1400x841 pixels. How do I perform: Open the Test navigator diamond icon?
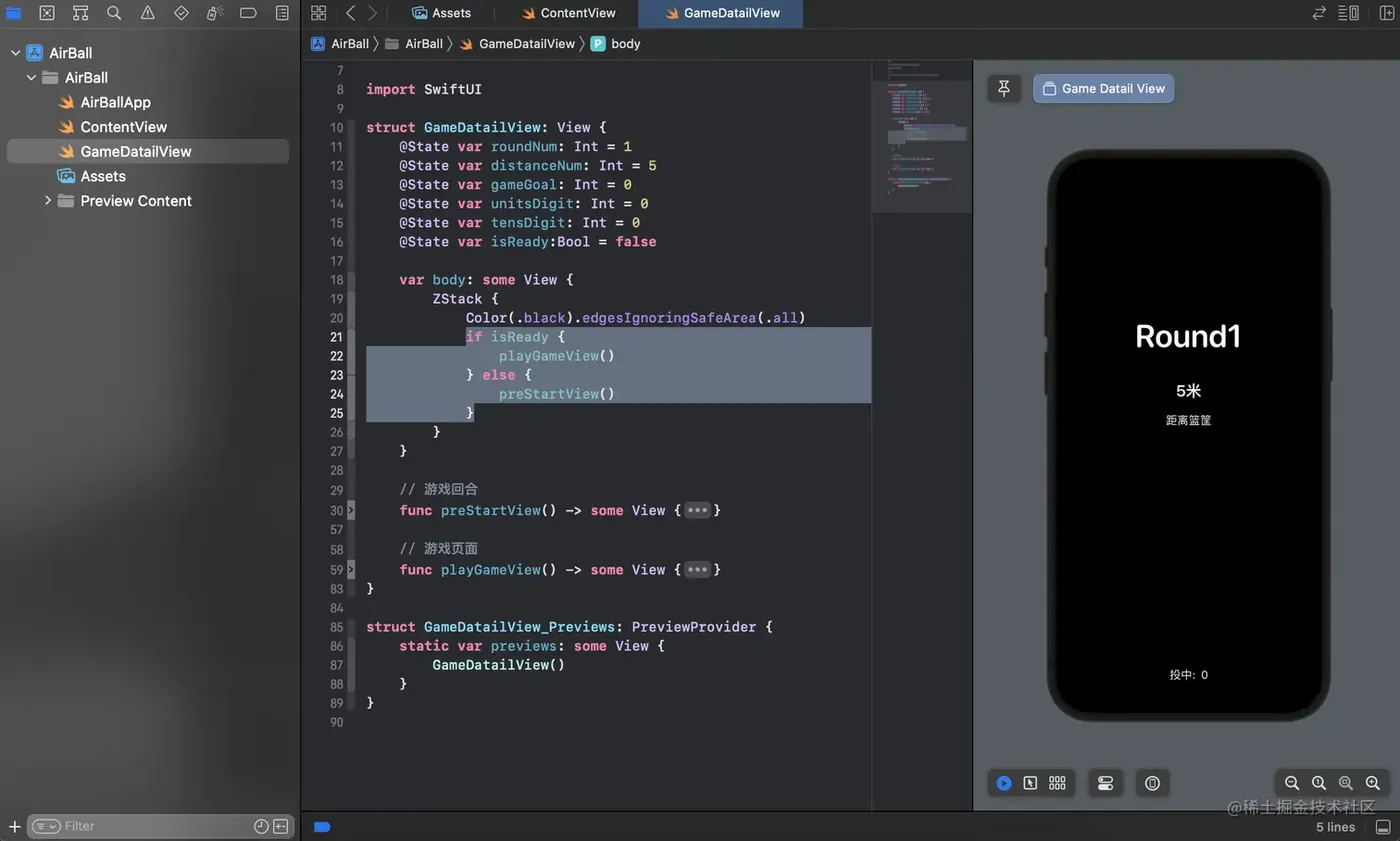181,13
